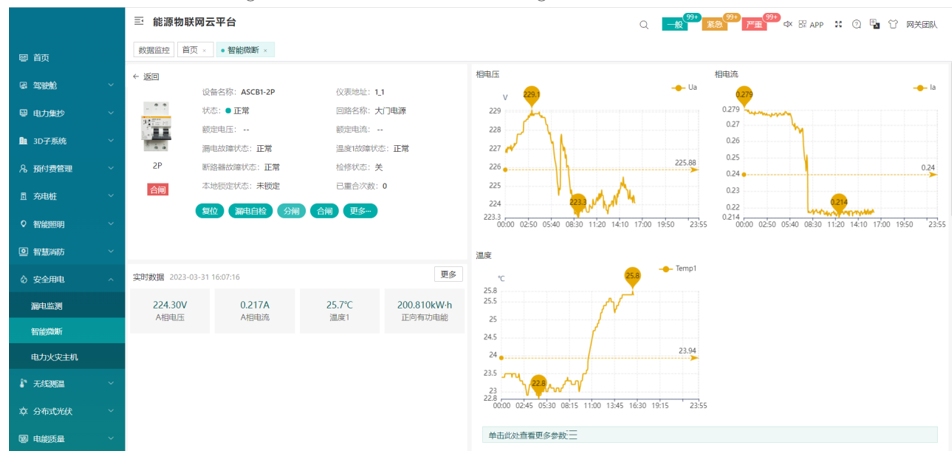Click the 安全用电 flame icon

click(24, 280)
